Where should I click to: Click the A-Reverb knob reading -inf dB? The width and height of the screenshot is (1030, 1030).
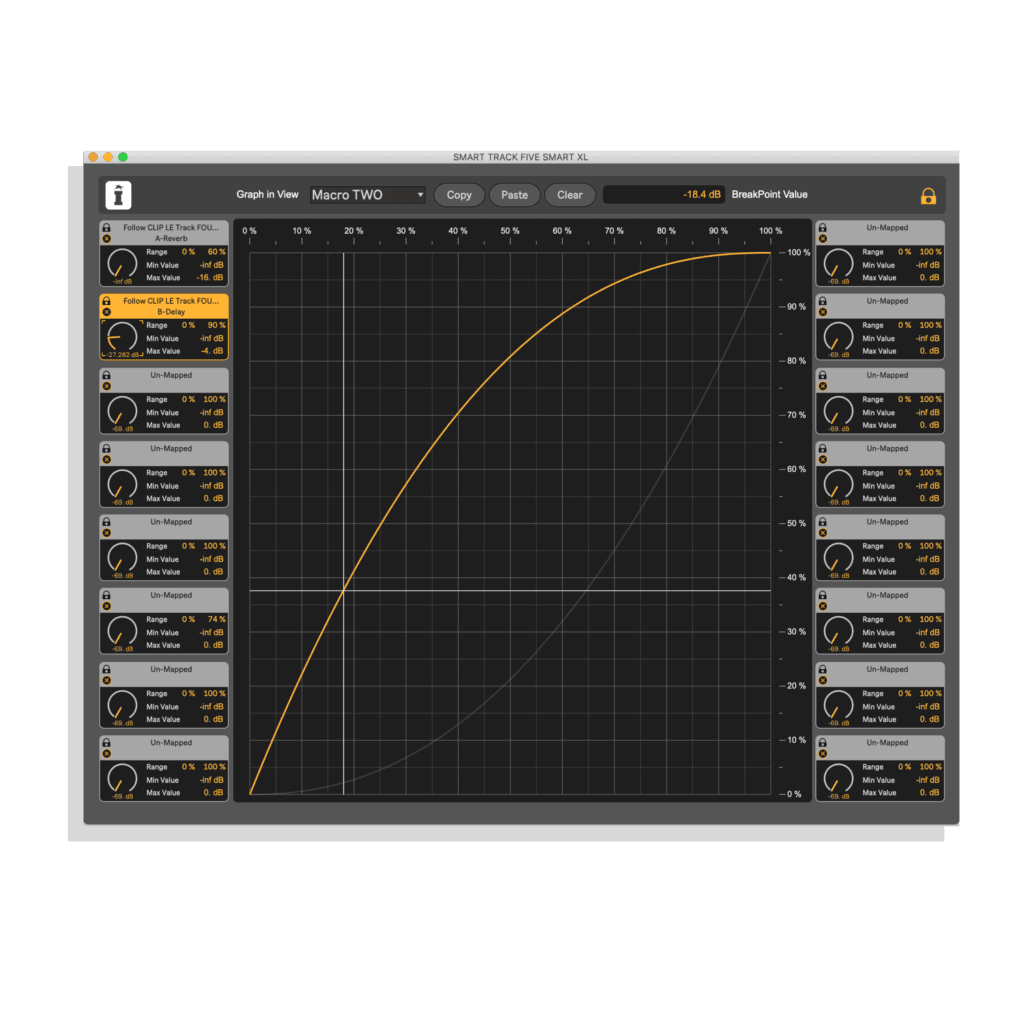pyautogui.click(x=122, y=264)
